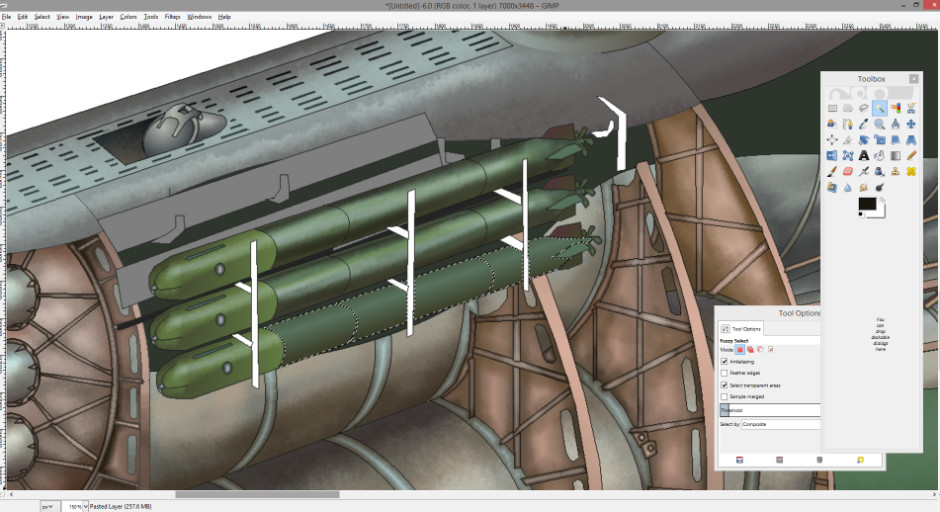Screen dimensions: 940x512
Task: Set Fuzzy Select mode to subtract from selection
Action: [760, 350]
